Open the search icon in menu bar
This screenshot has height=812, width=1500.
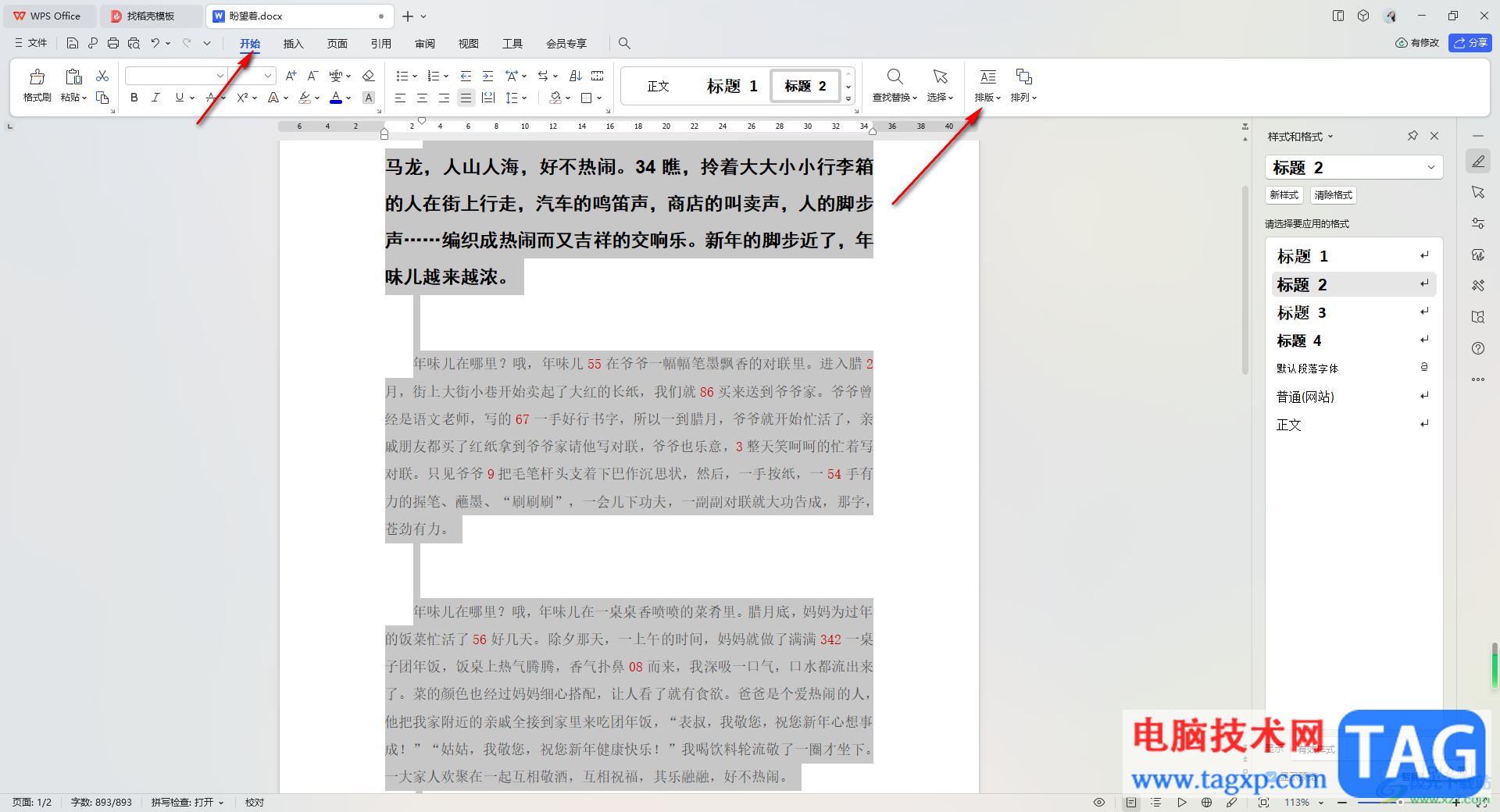click(624, 43)
